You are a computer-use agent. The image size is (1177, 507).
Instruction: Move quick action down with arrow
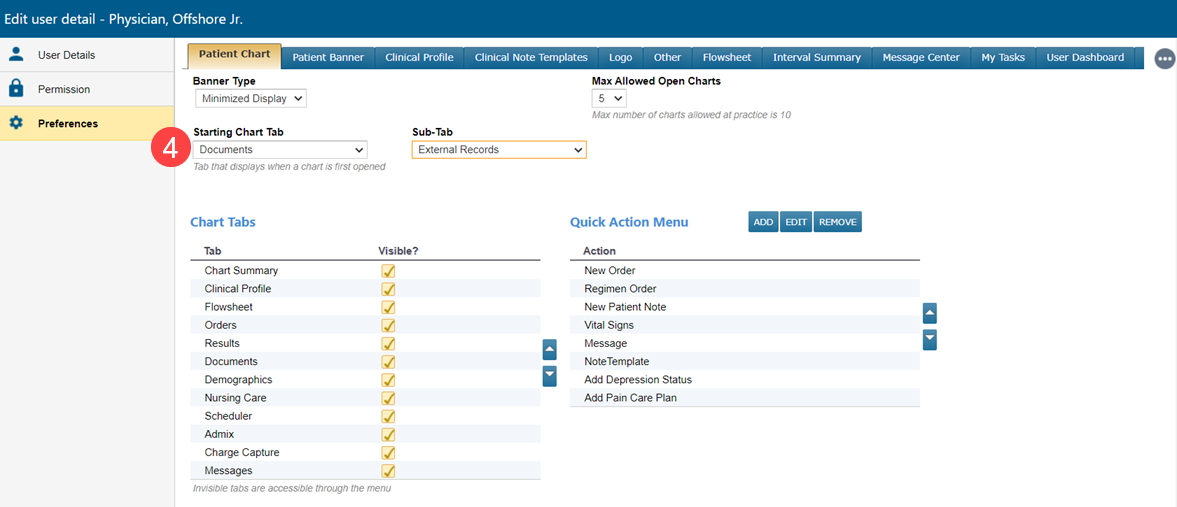pos(929,340)
